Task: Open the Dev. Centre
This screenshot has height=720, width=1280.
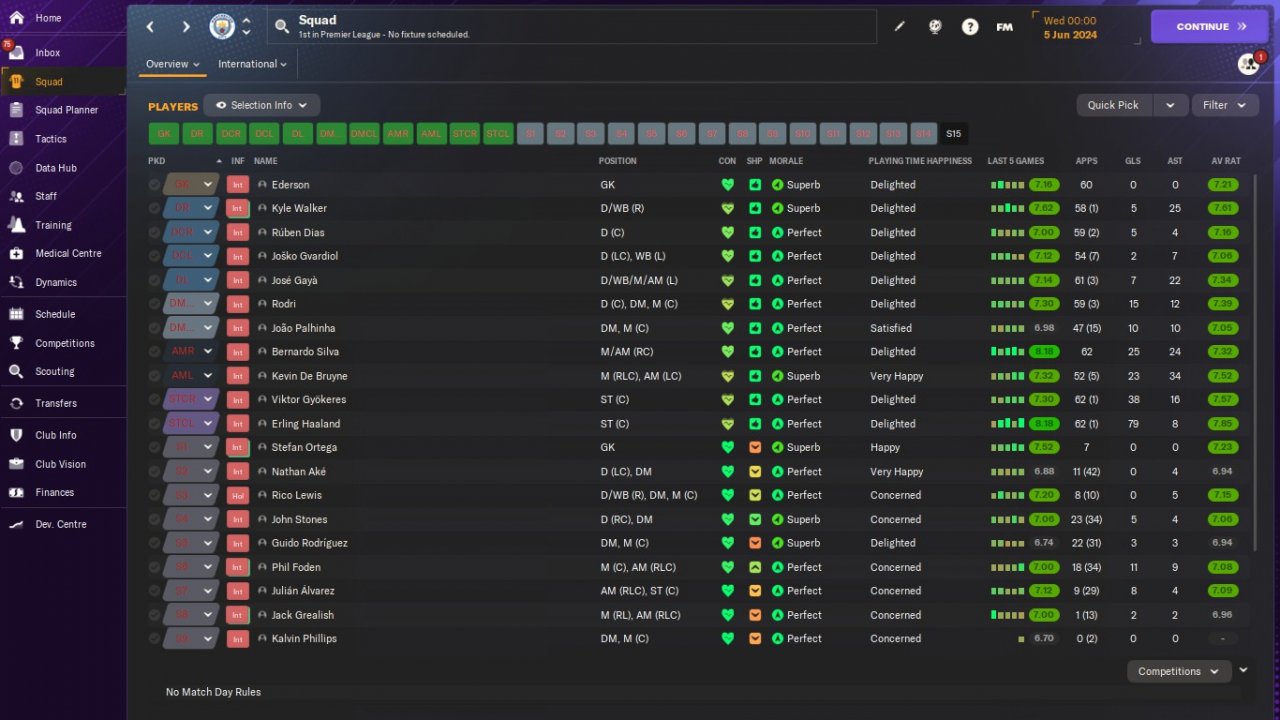Action: click(61, 524)
